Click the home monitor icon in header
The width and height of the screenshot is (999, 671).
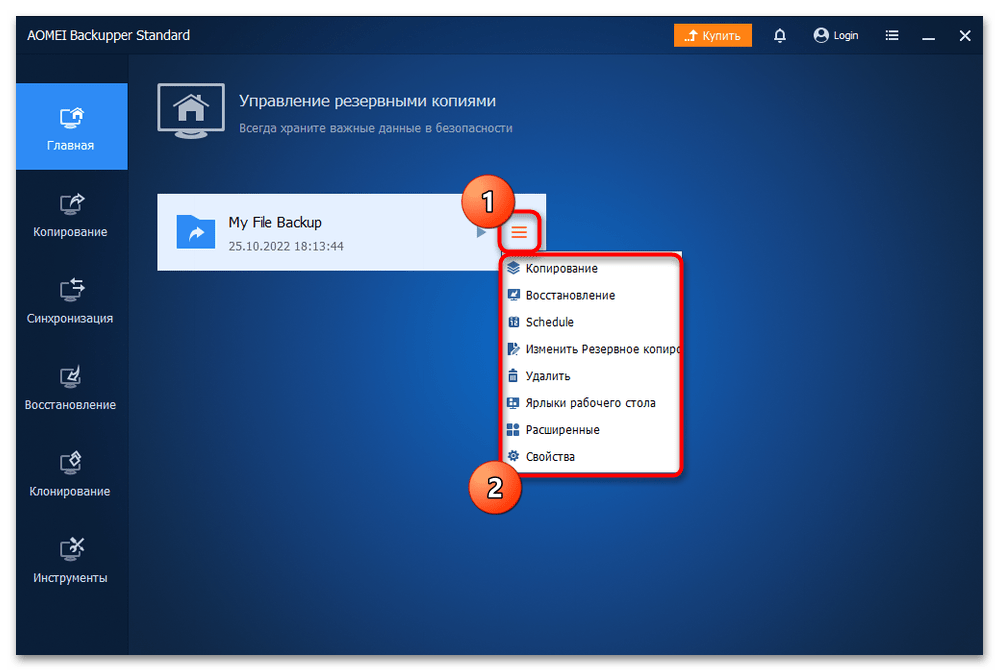pyautogui.click(x=191, y=111)
